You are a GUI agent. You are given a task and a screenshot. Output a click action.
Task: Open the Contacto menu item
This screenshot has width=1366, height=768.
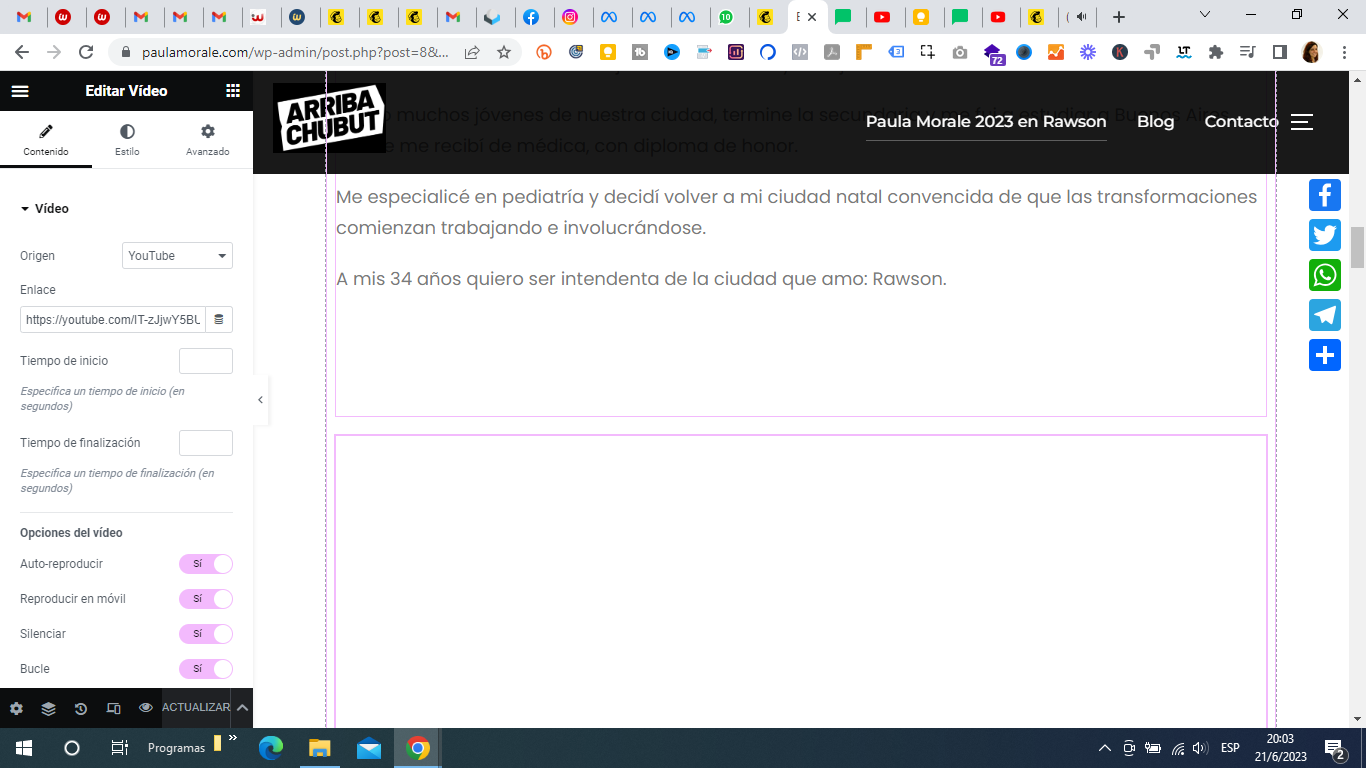click(x=1241, y=122)
